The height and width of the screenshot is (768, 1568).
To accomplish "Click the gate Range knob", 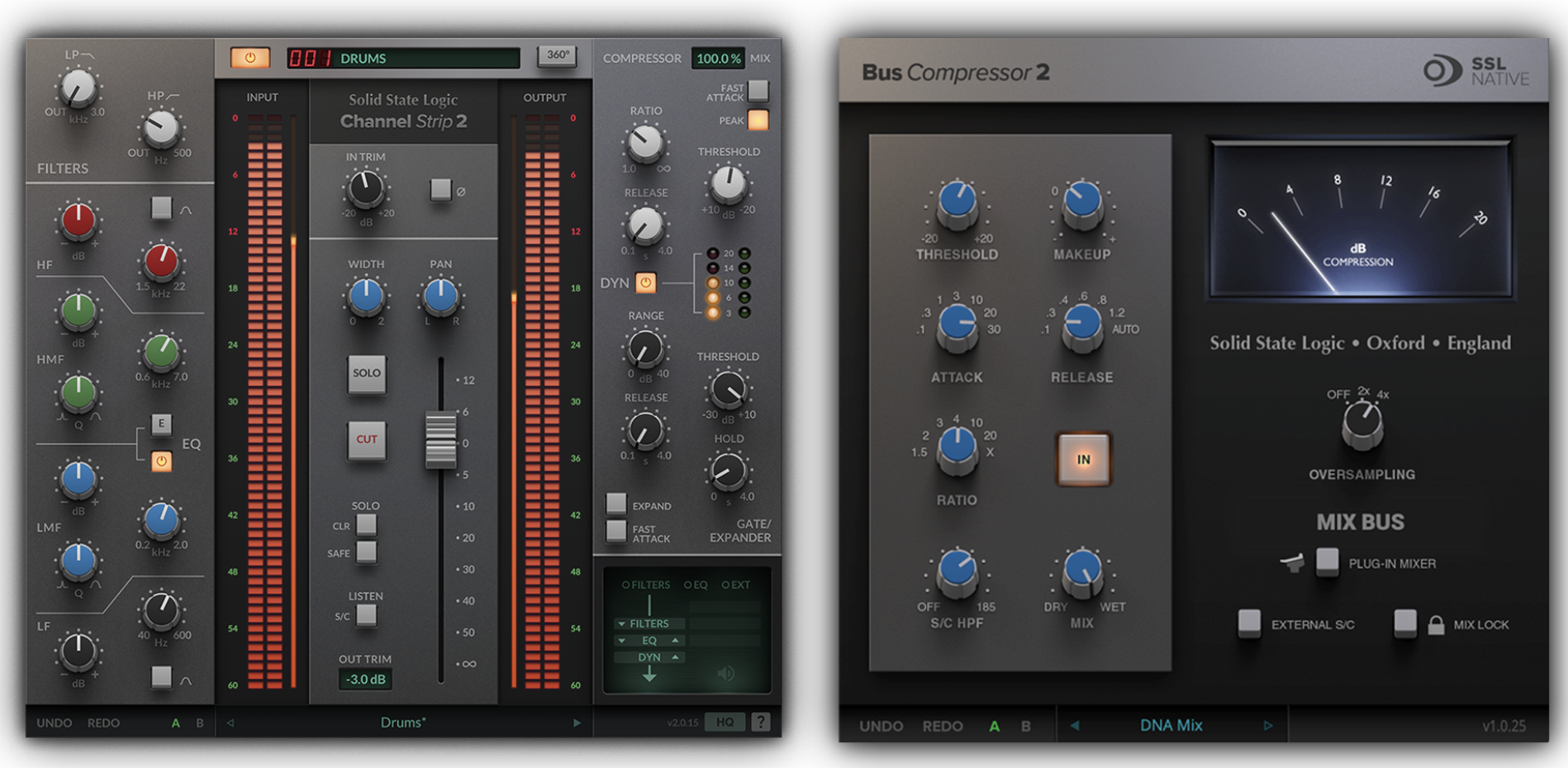I will click(x=645, y=348).
